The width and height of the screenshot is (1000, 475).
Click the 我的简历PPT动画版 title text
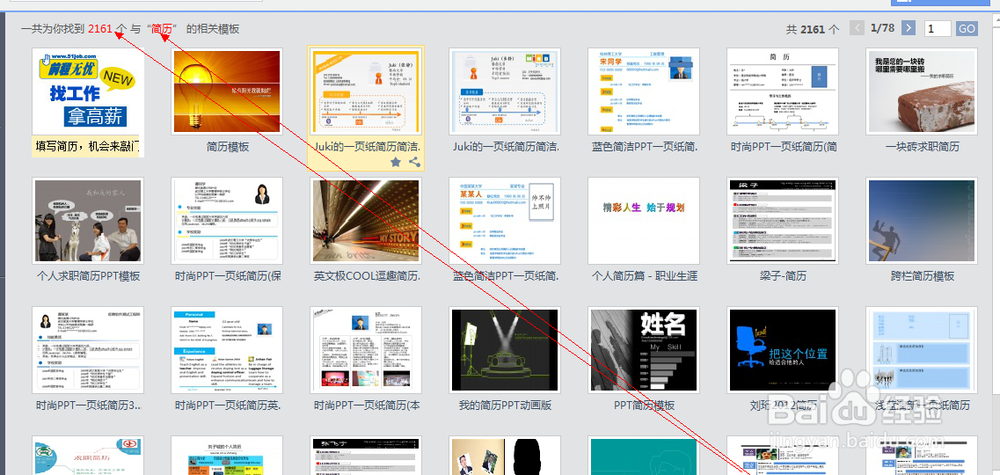pos(505,406)
